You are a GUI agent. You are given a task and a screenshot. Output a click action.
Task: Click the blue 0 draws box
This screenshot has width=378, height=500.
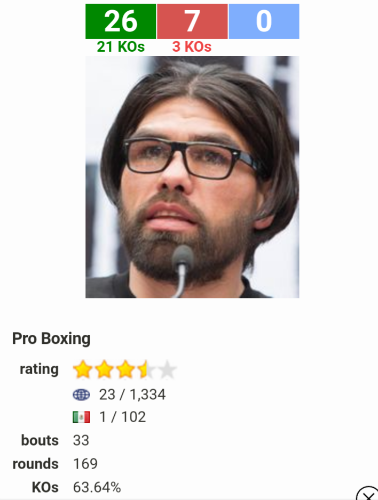[x=264, y=21]
